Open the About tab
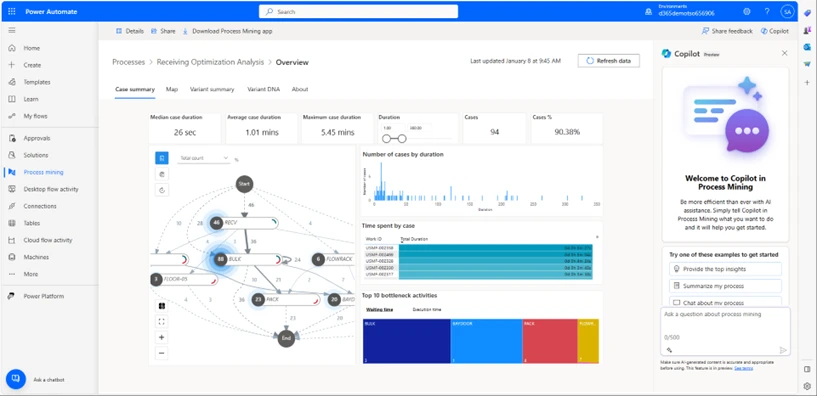817x396 pixels. [300, 89]
